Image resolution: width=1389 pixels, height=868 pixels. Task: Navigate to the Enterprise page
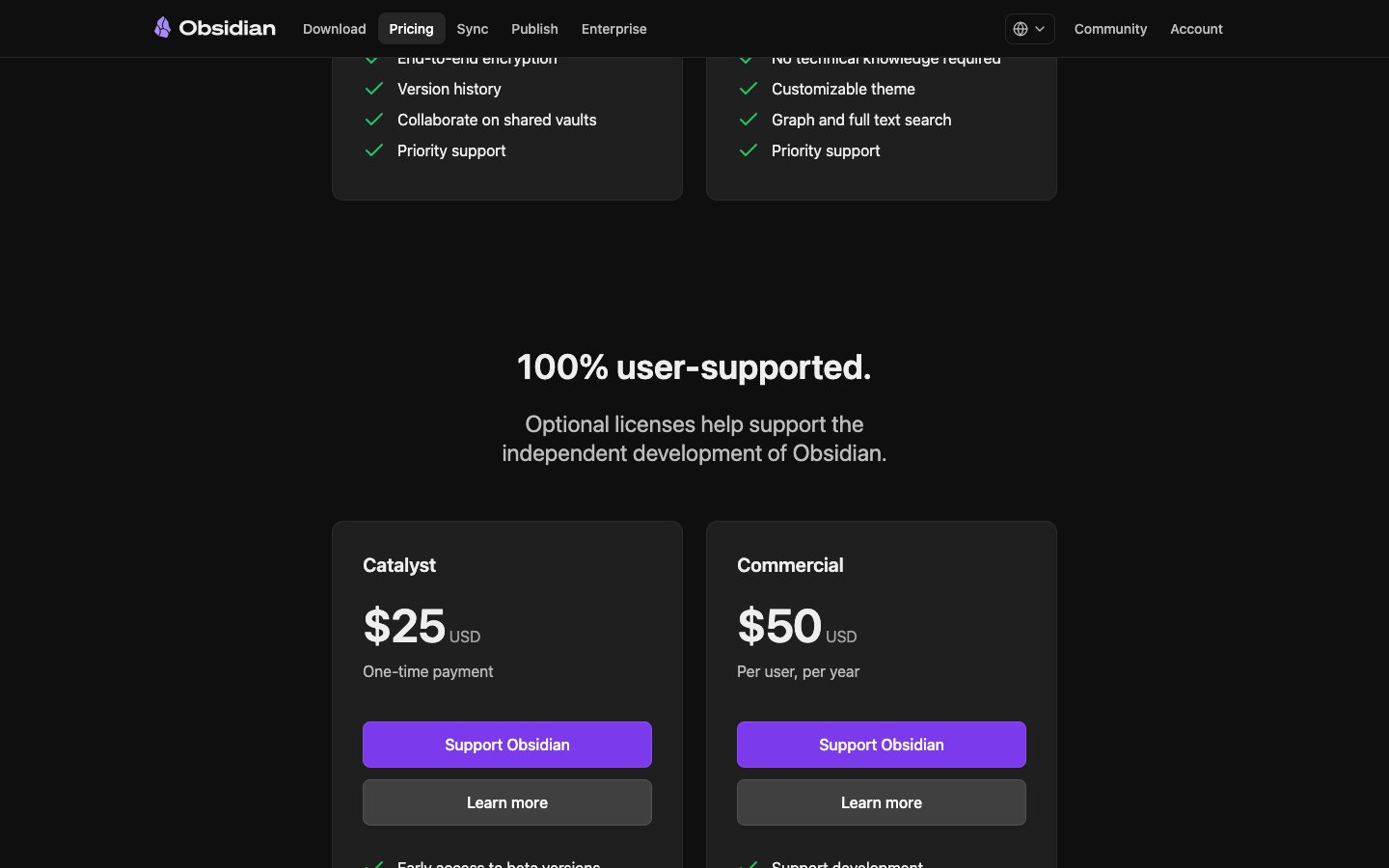coord(613,29)
